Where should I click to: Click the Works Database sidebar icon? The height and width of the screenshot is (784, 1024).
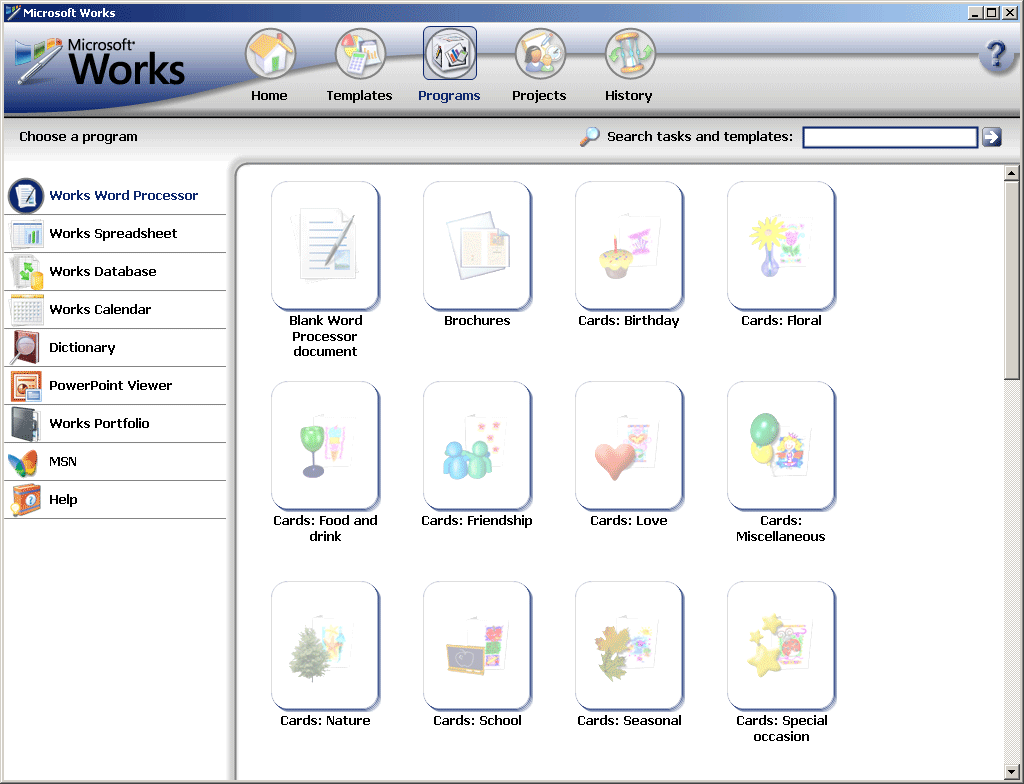pos(26,272)
